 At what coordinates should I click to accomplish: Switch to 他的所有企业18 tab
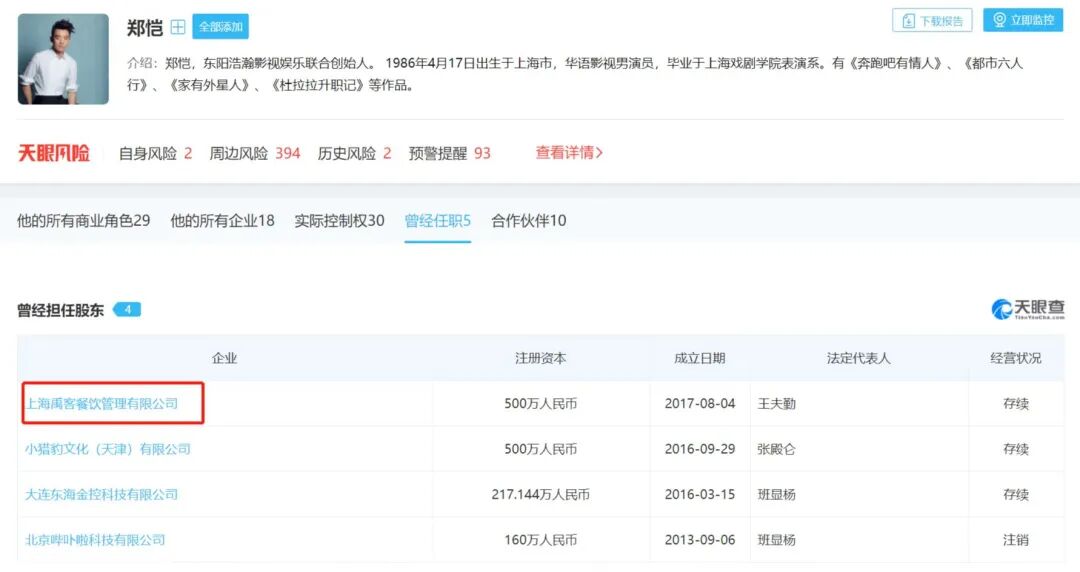(222, 221)
